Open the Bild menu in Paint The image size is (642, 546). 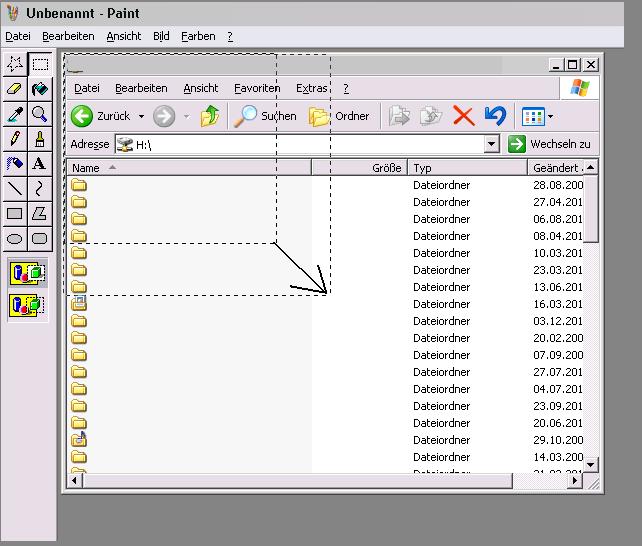pos(161,36)
